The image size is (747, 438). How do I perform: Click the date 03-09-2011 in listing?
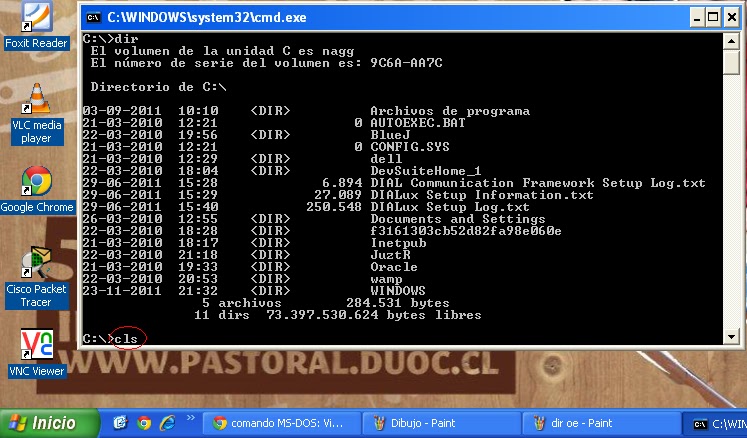click(x=122, y=111)
